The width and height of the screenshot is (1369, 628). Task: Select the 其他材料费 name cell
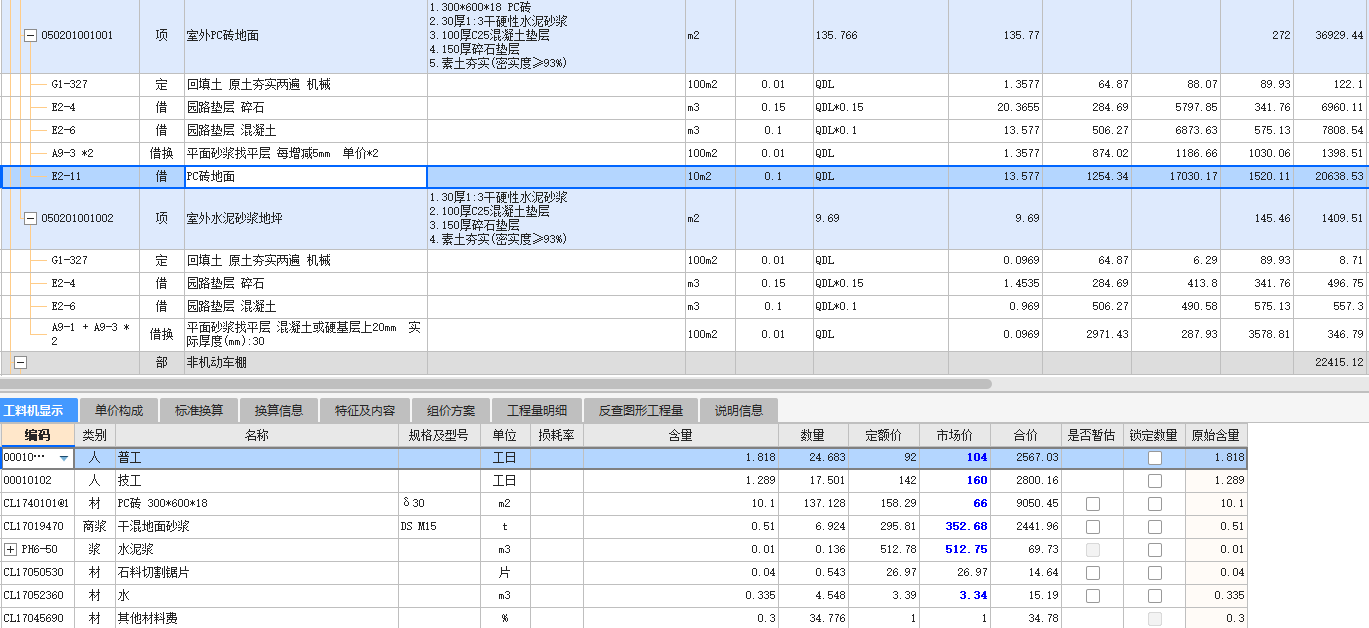[x=256, y=618]
